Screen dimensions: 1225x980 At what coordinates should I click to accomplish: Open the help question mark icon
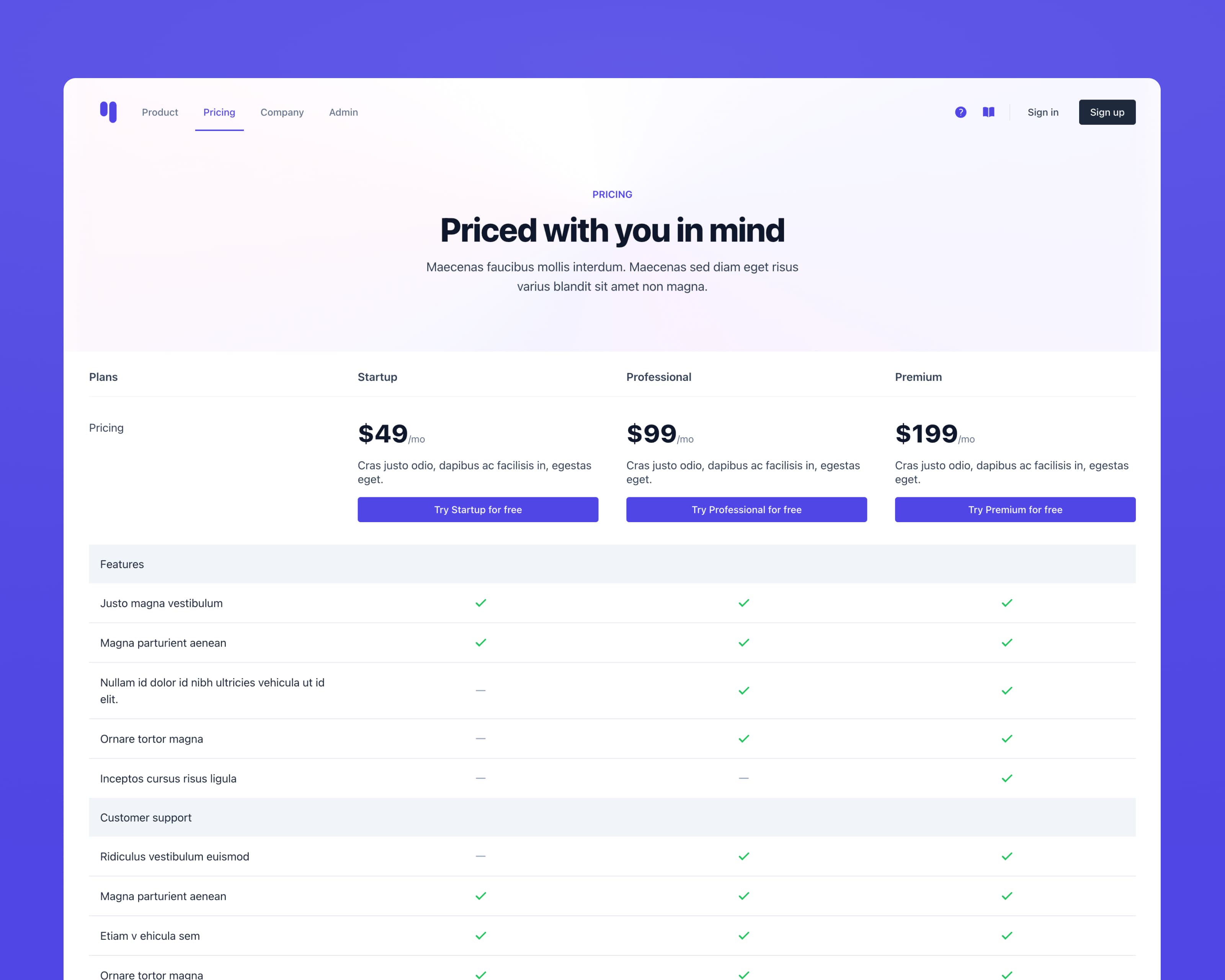tap(960, 112)
